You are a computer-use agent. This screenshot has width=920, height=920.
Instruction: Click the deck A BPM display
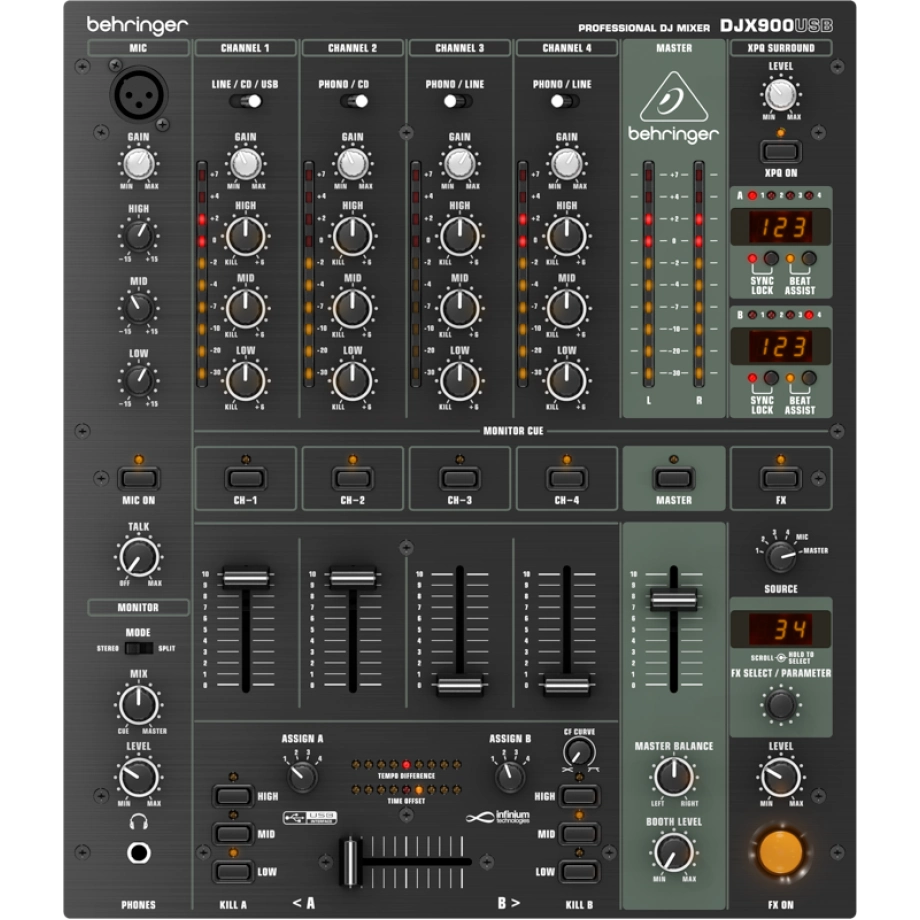click(780, 226)
